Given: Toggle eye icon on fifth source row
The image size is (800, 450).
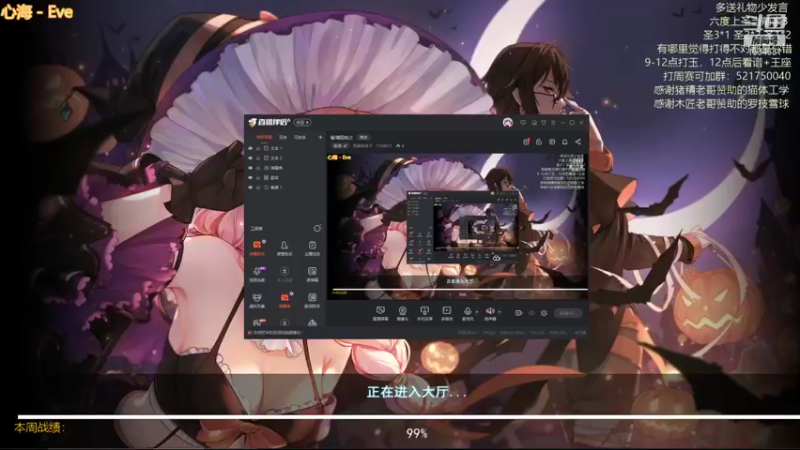Looking at the screenshot, I should click(x=250, y=187).
